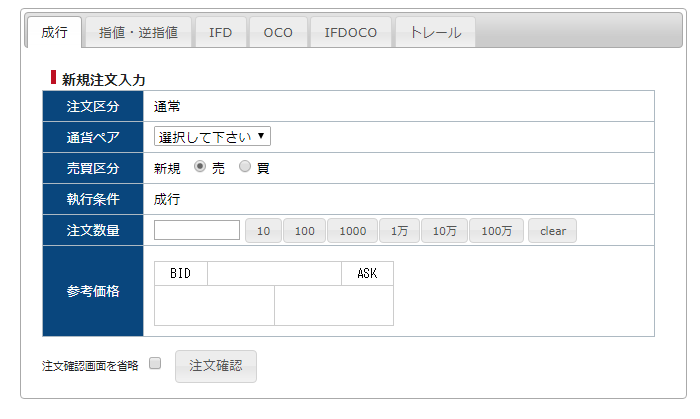The height and width of the screenshot is (419, 700).
Task: Open the IFDOCO tab
Action: (x=351, y=32)
